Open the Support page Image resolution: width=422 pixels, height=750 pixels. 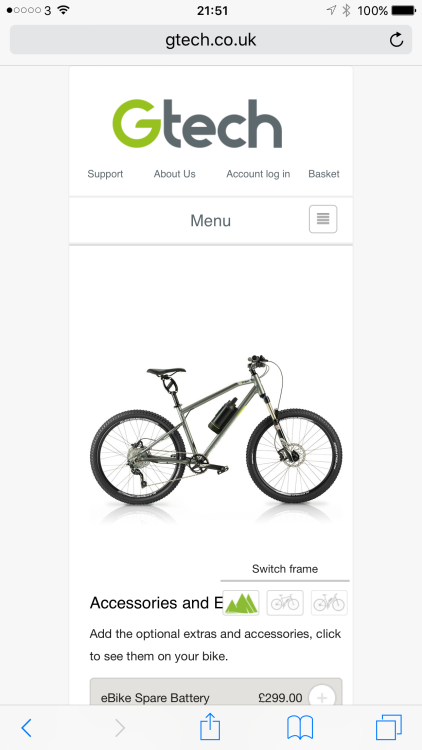(105, 174)
